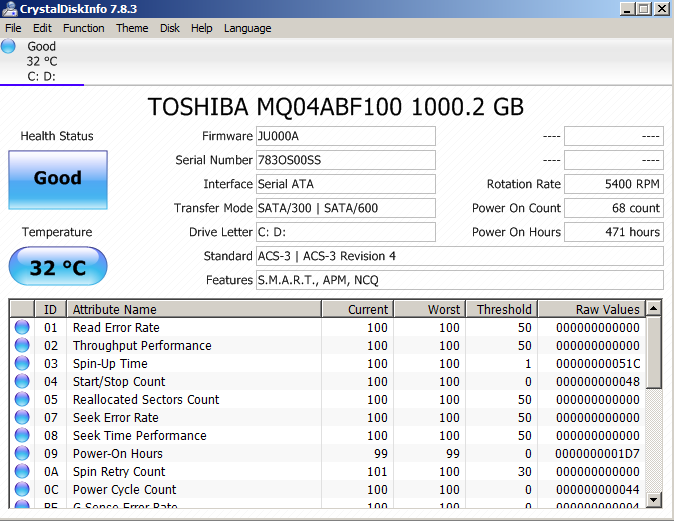This screenshot has width=674, height=521.
Task: Click the Worst column header
Action: [x=430, y=310]
